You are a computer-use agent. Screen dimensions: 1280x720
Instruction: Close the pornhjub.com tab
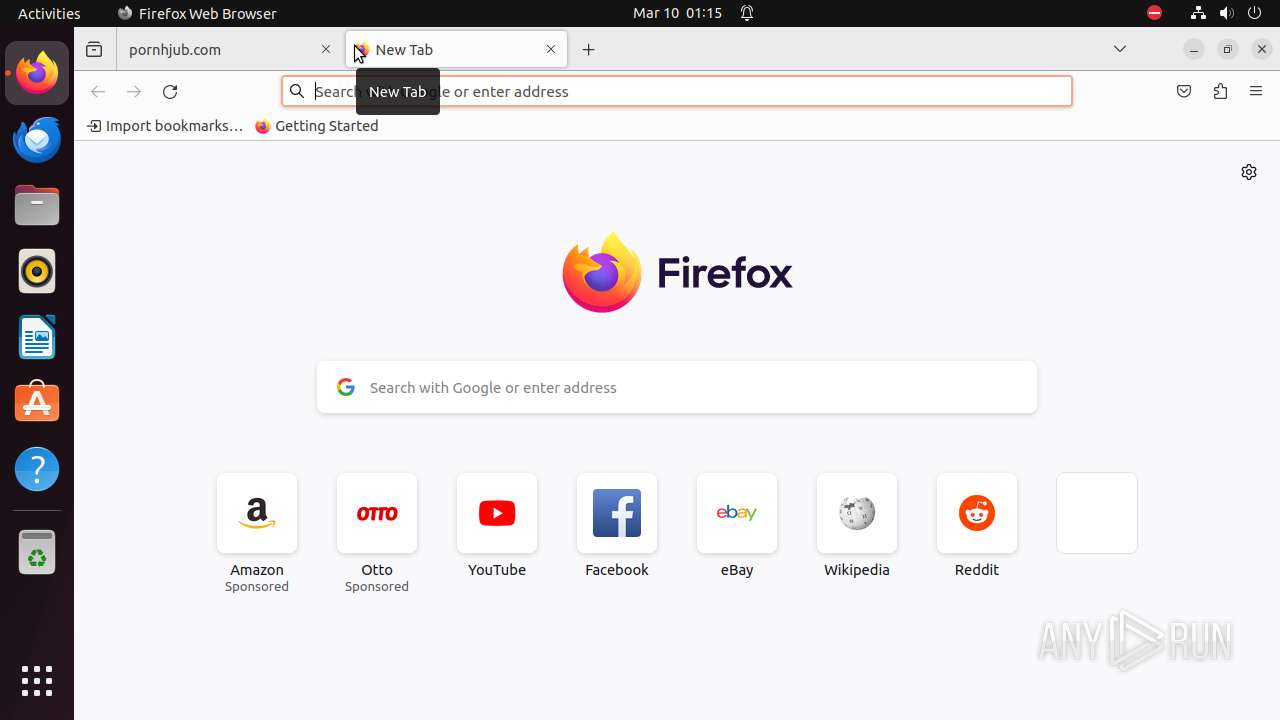[326, 50]
